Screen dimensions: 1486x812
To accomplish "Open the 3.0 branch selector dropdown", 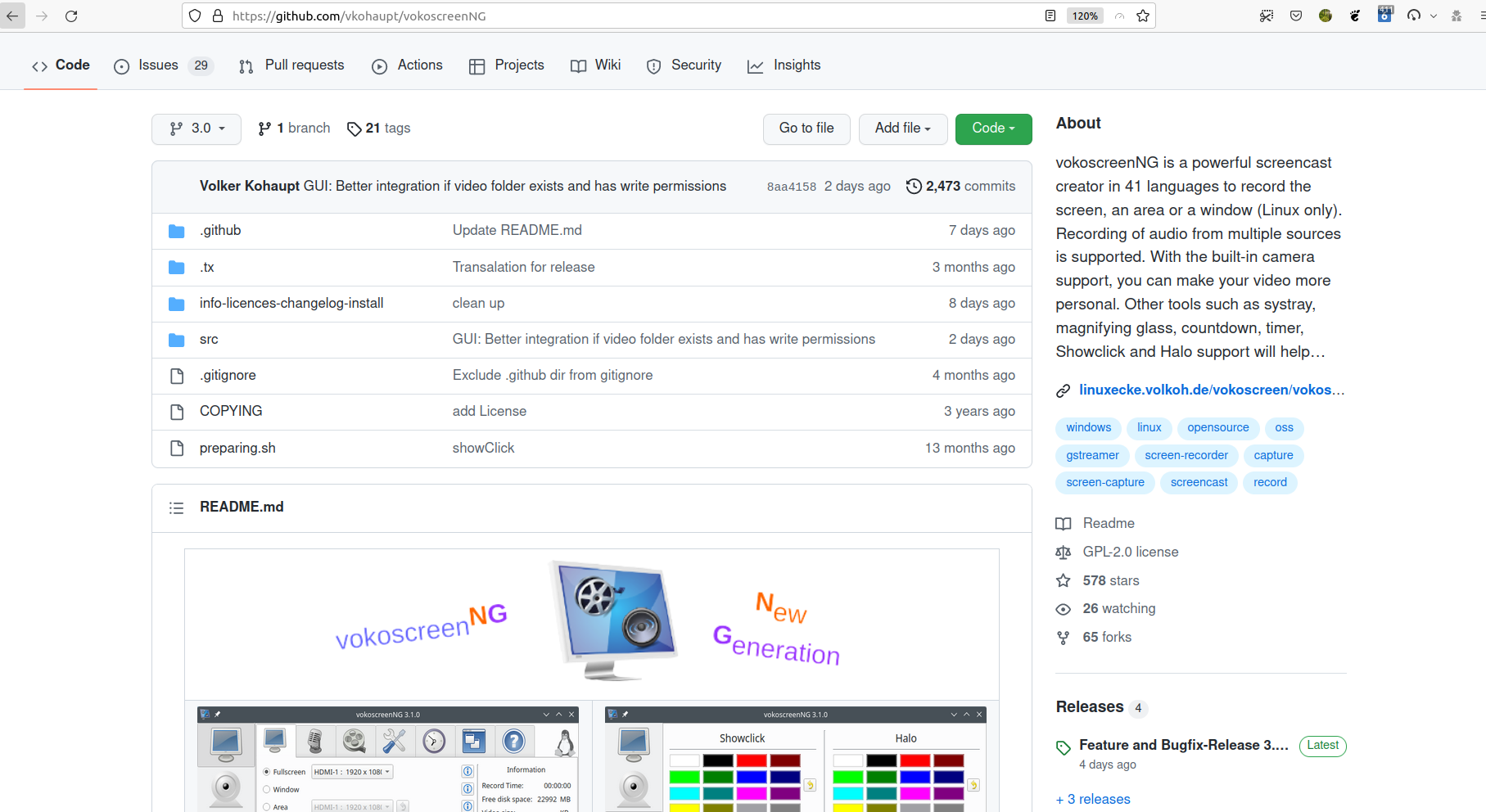I will [196, 129].
